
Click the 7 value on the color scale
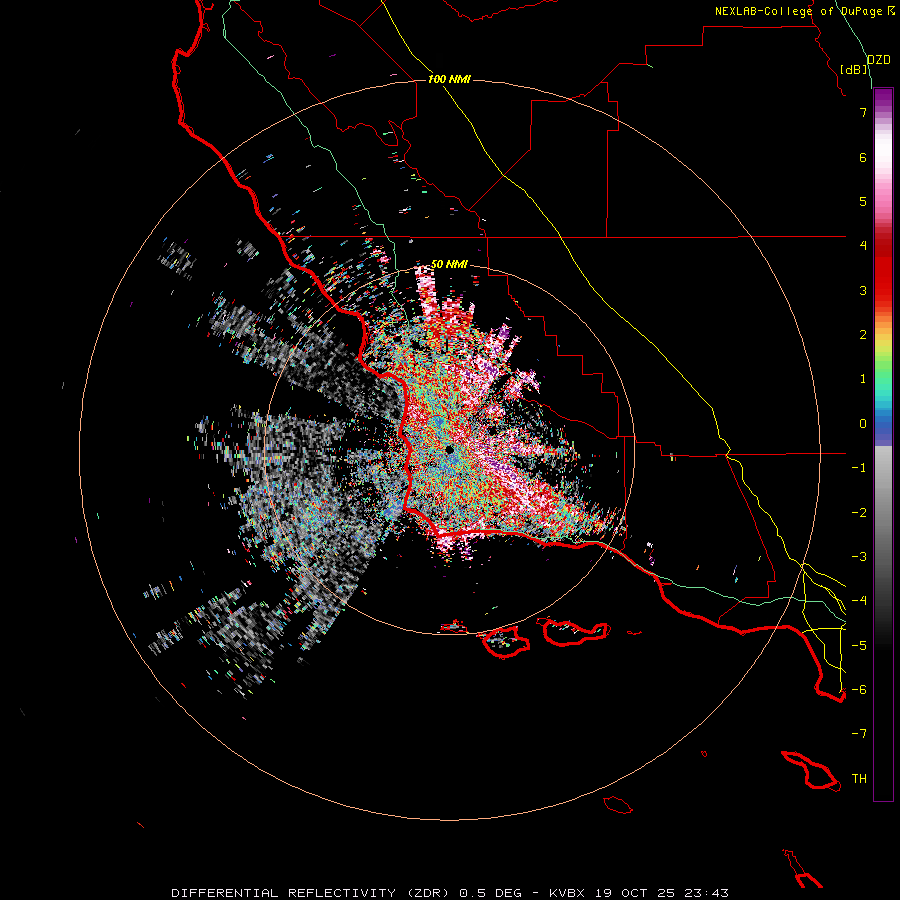863,112
